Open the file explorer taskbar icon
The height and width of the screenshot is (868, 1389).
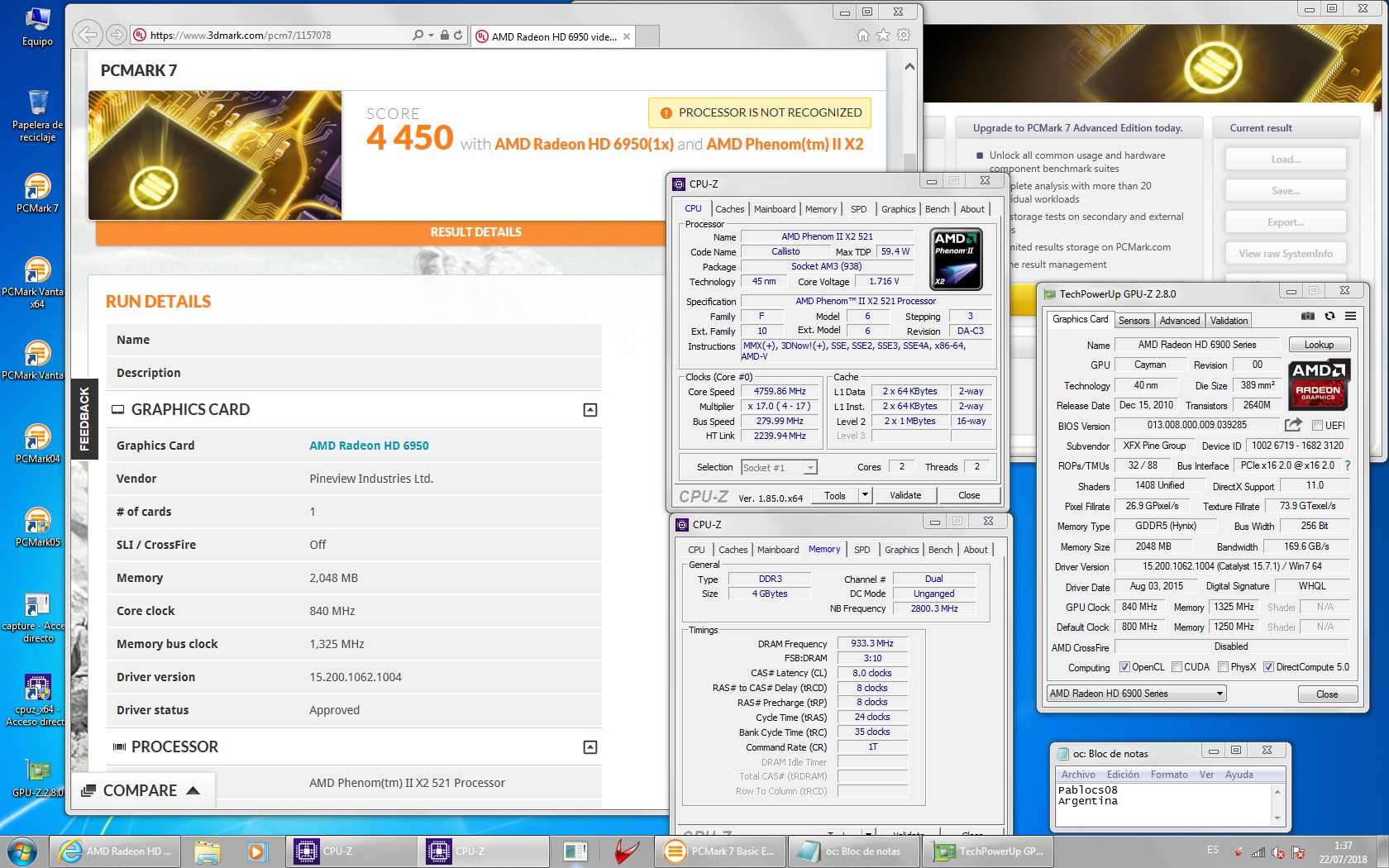click(x=208, y=851)
